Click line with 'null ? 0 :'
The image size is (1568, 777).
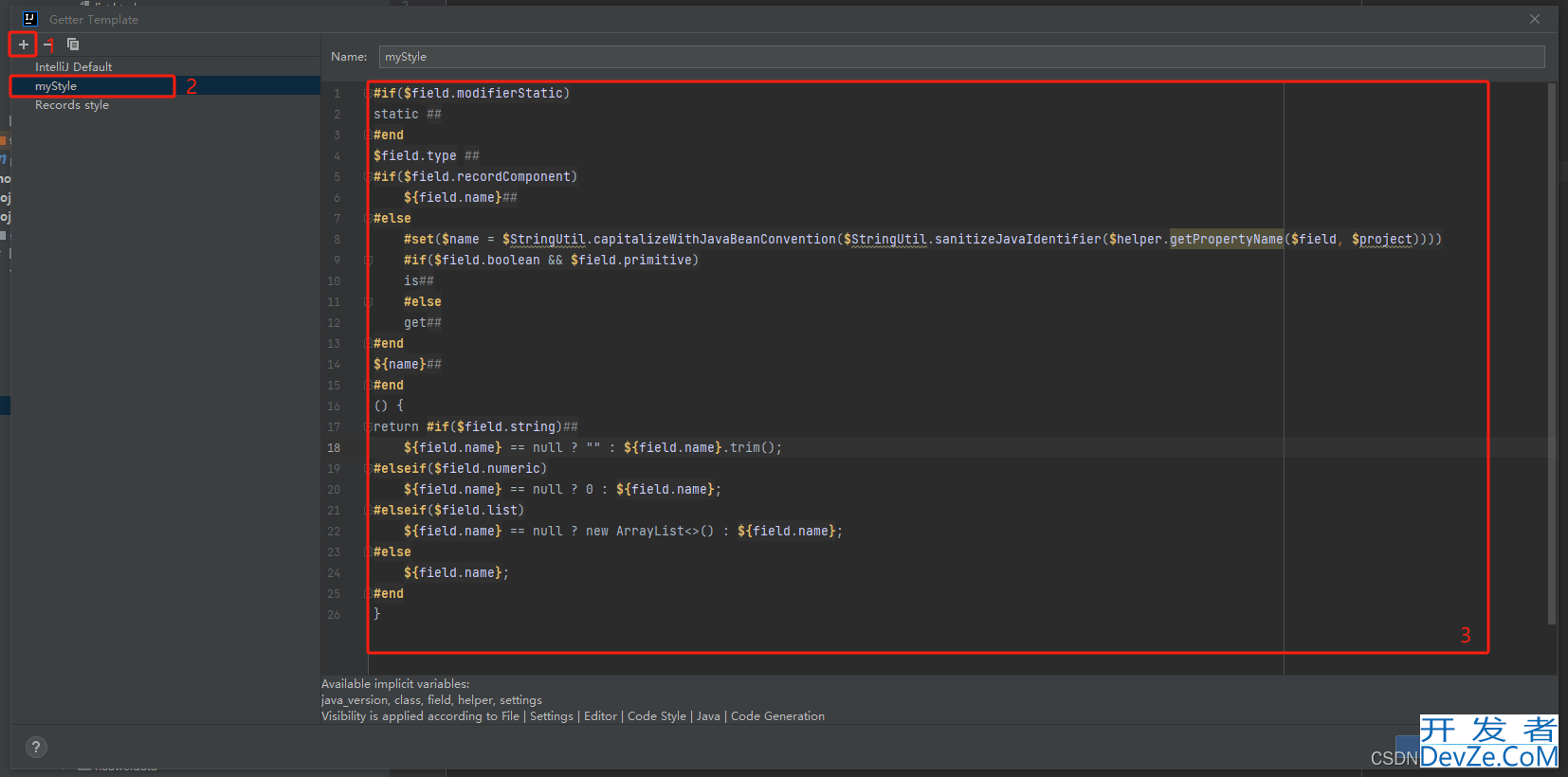(562, 489)
